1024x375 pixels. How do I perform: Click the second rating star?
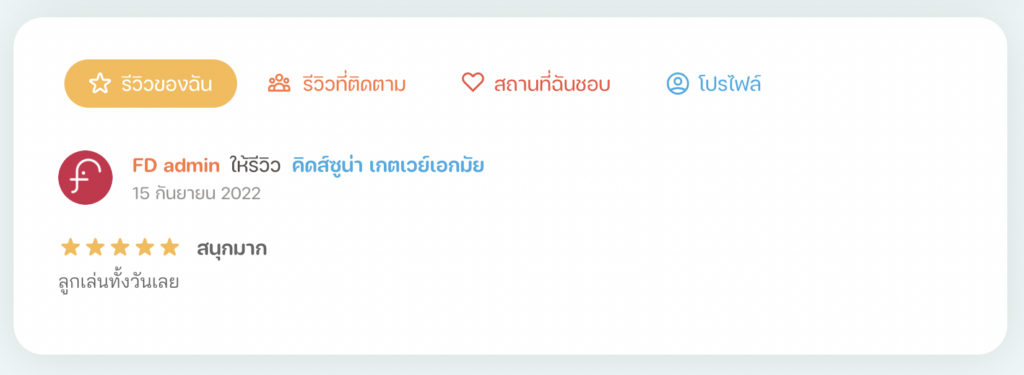point(95,247)
